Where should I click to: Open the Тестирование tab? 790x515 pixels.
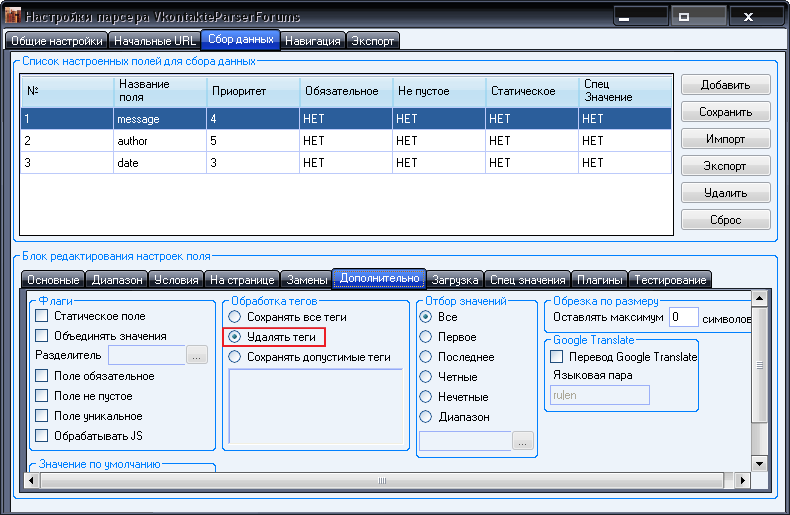coord(671,280)
